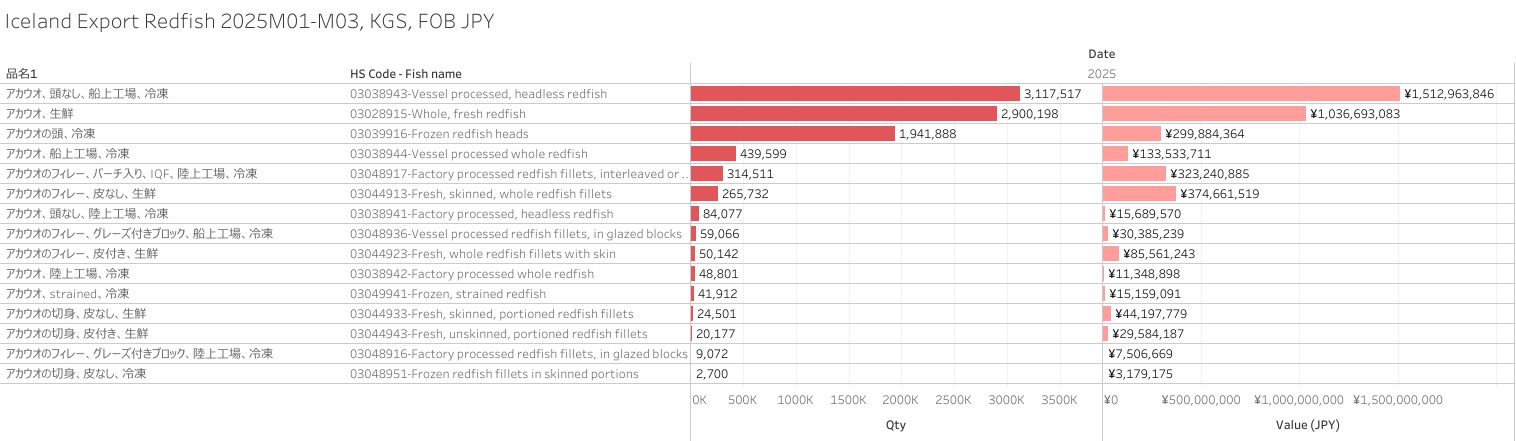Click the Qty axis title
Viewport: 1516px width, 441px height.
(896, 425)
